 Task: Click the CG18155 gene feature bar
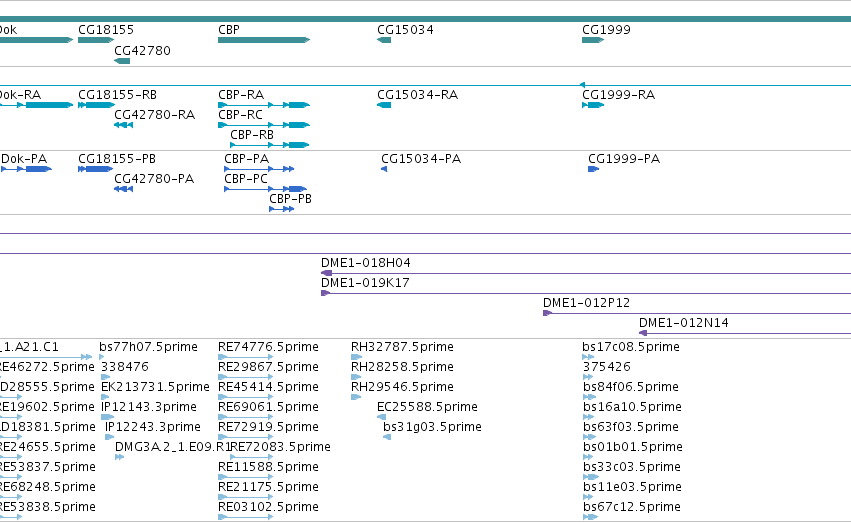[96, 40]
